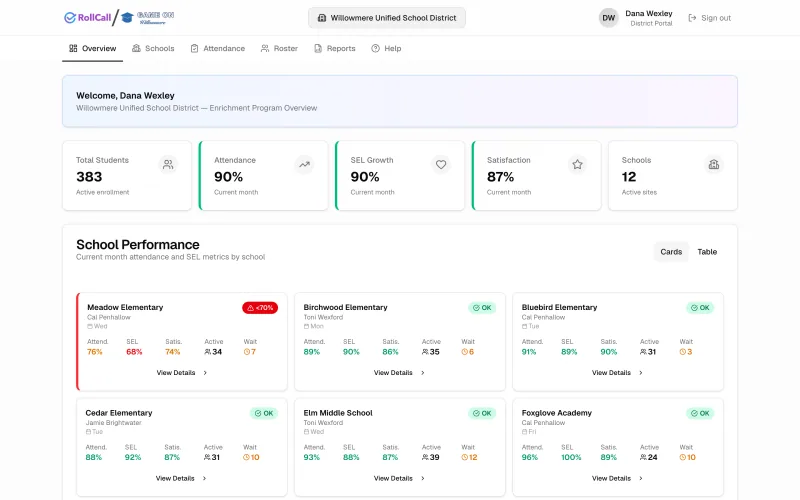Click Meadow Elementary active students icon
Screen dimensions: 800x500
click(x=208, y=352)
